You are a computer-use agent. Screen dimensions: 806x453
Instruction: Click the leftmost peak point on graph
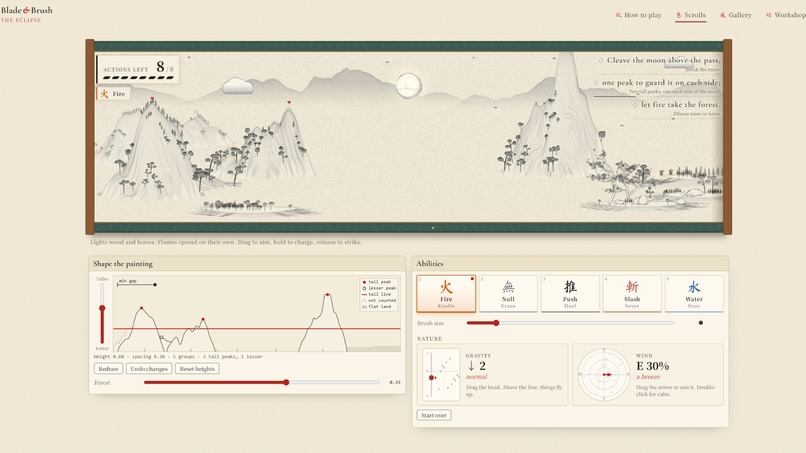141,308
